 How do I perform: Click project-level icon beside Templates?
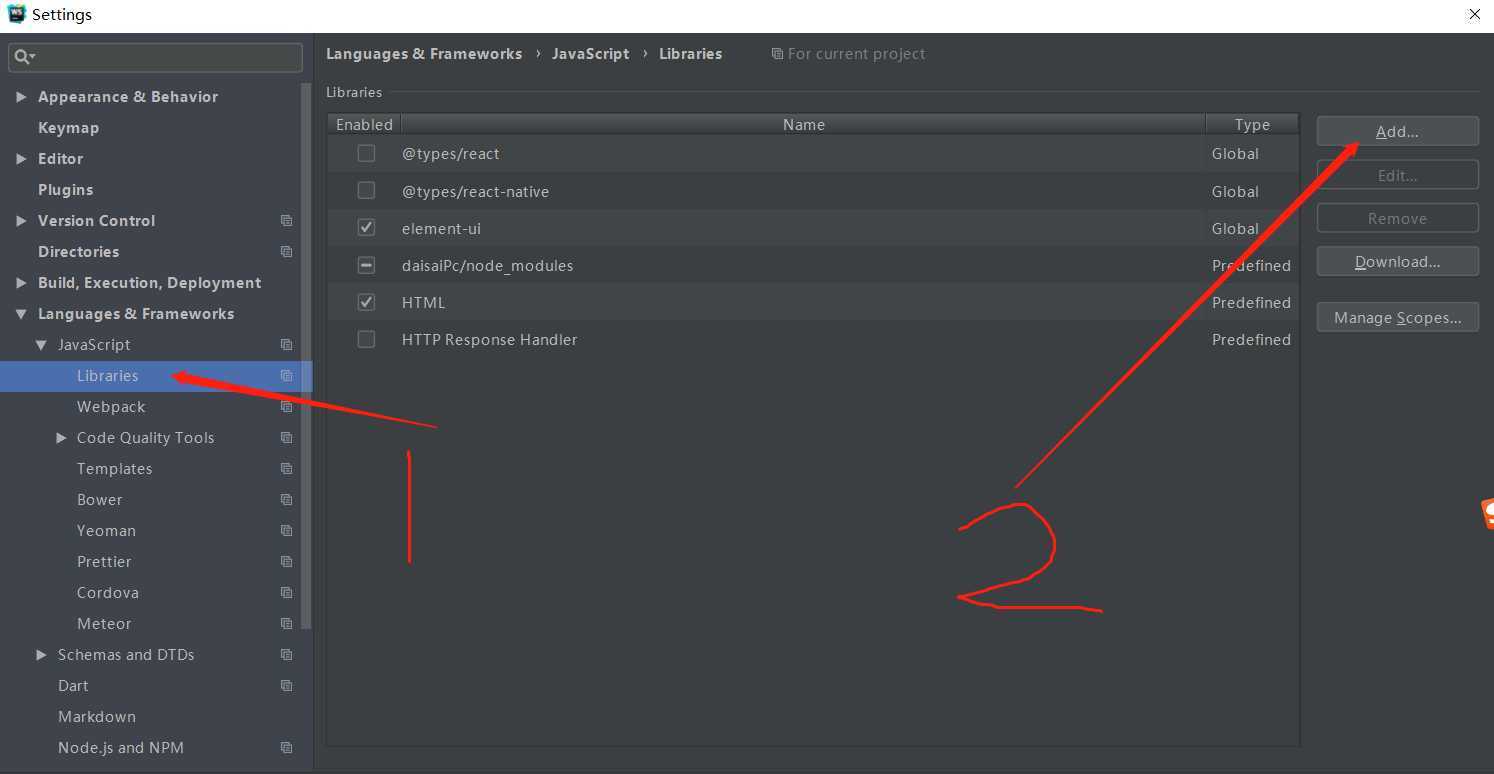tap(287, 469)
